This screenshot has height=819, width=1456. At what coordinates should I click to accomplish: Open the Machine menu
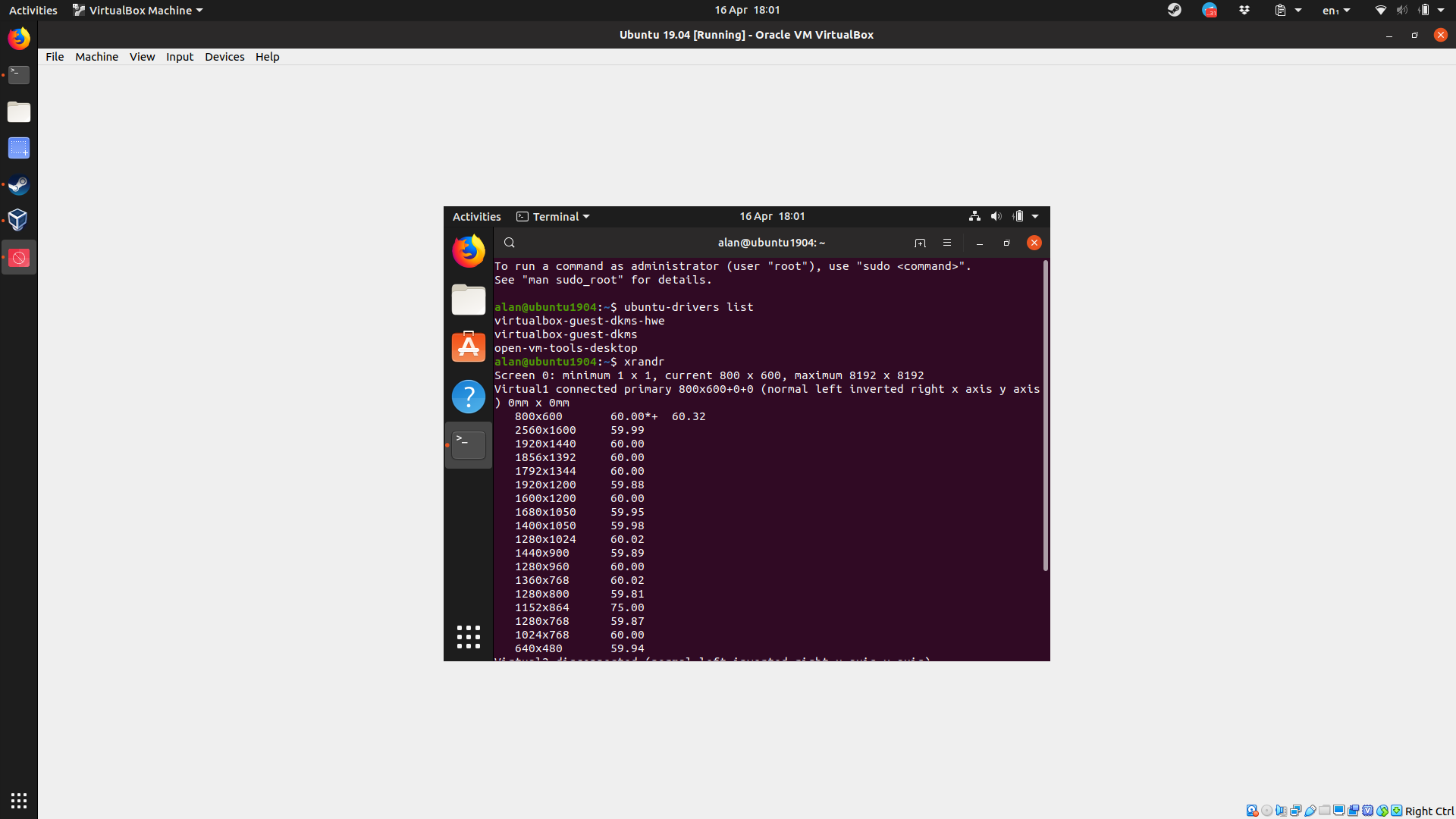point(96,57)
